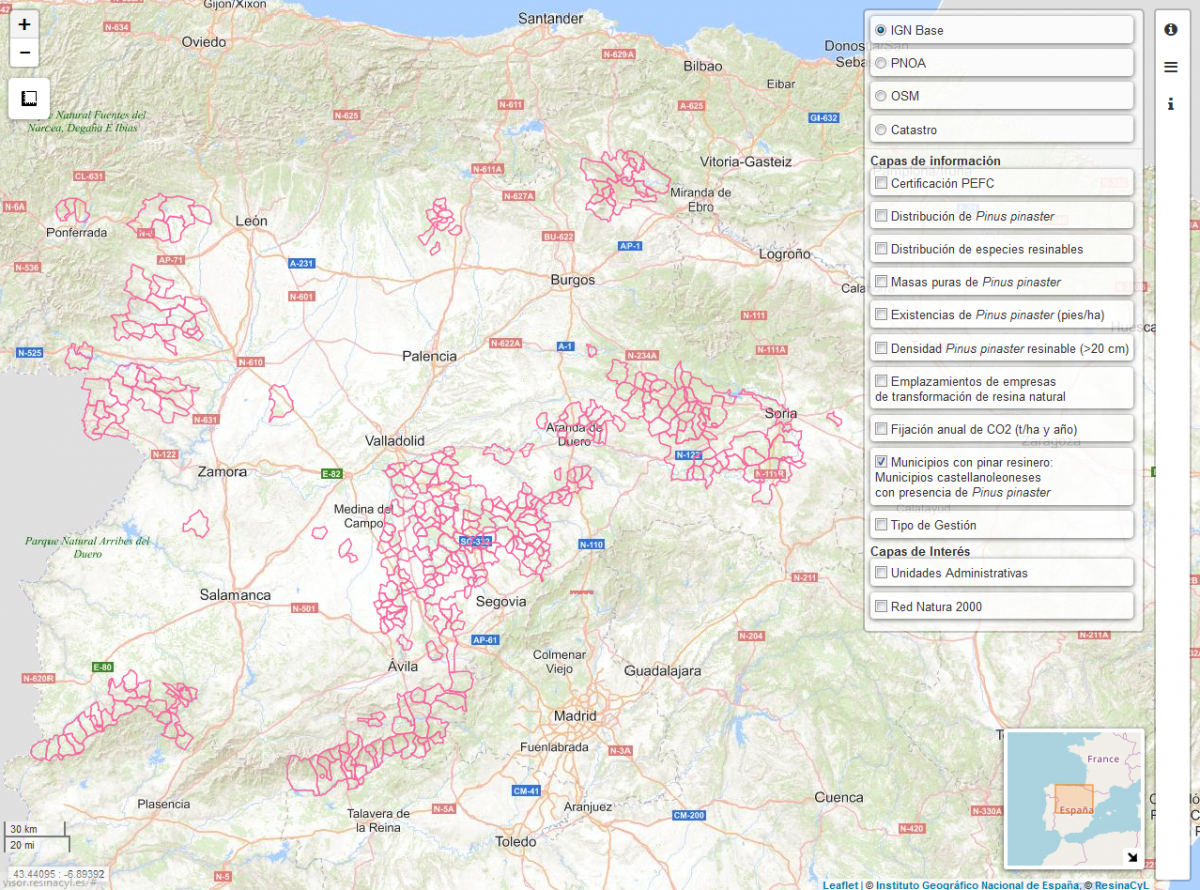Click the Guadalajara city label

(662, 670)
